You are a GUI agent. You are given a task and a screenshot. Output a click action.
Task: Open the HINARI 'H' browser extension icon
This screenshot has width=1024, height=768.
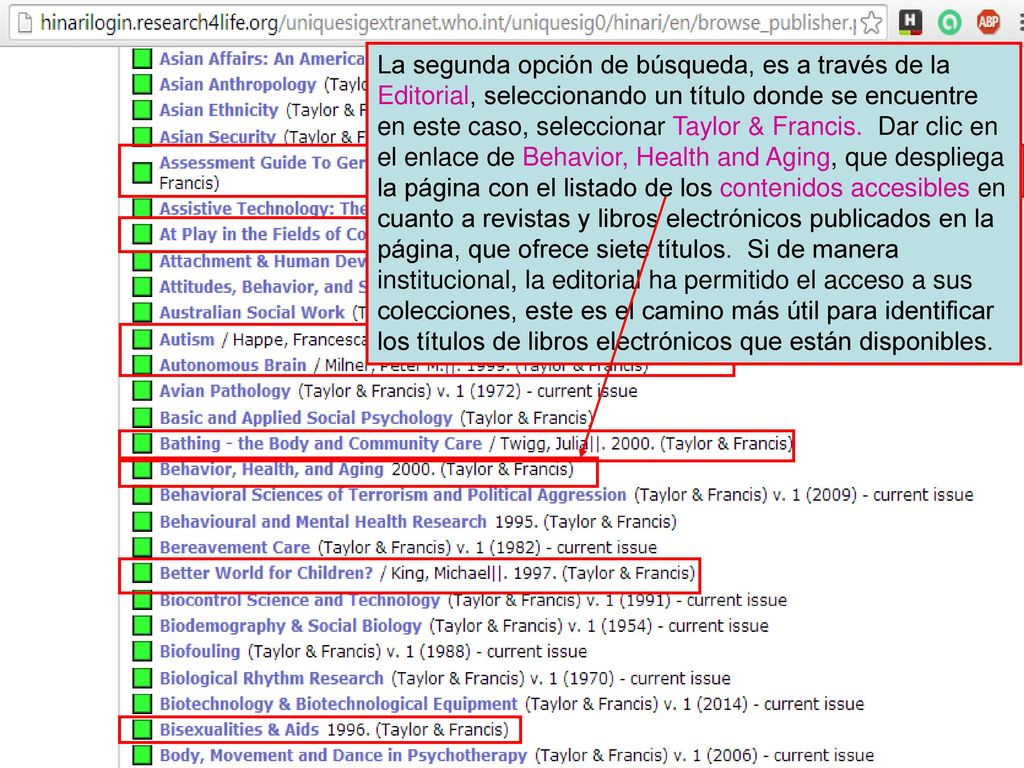pyautogui.click(x=910, y=23)
